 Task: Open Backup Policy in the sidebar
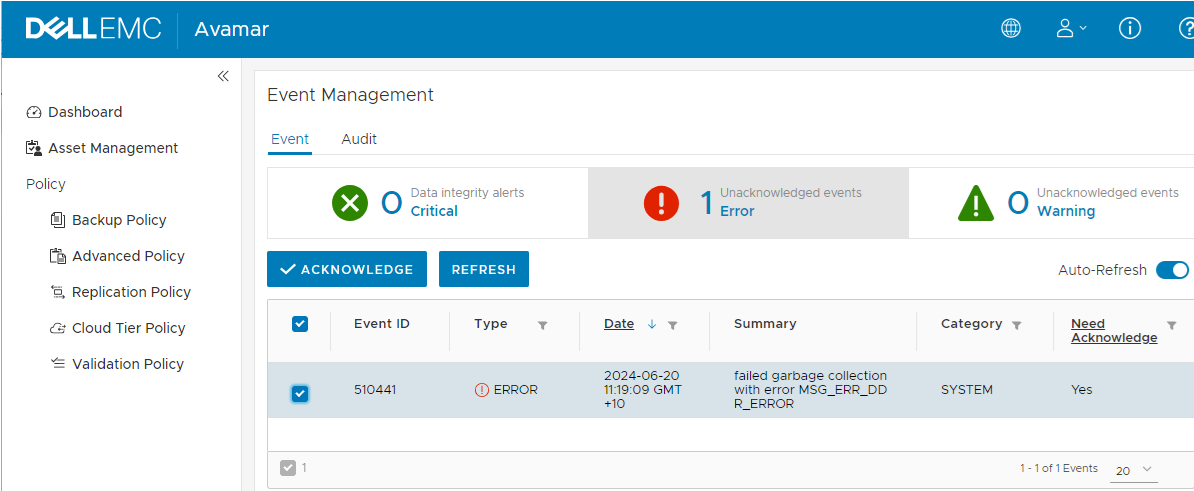tap(119, 220)
